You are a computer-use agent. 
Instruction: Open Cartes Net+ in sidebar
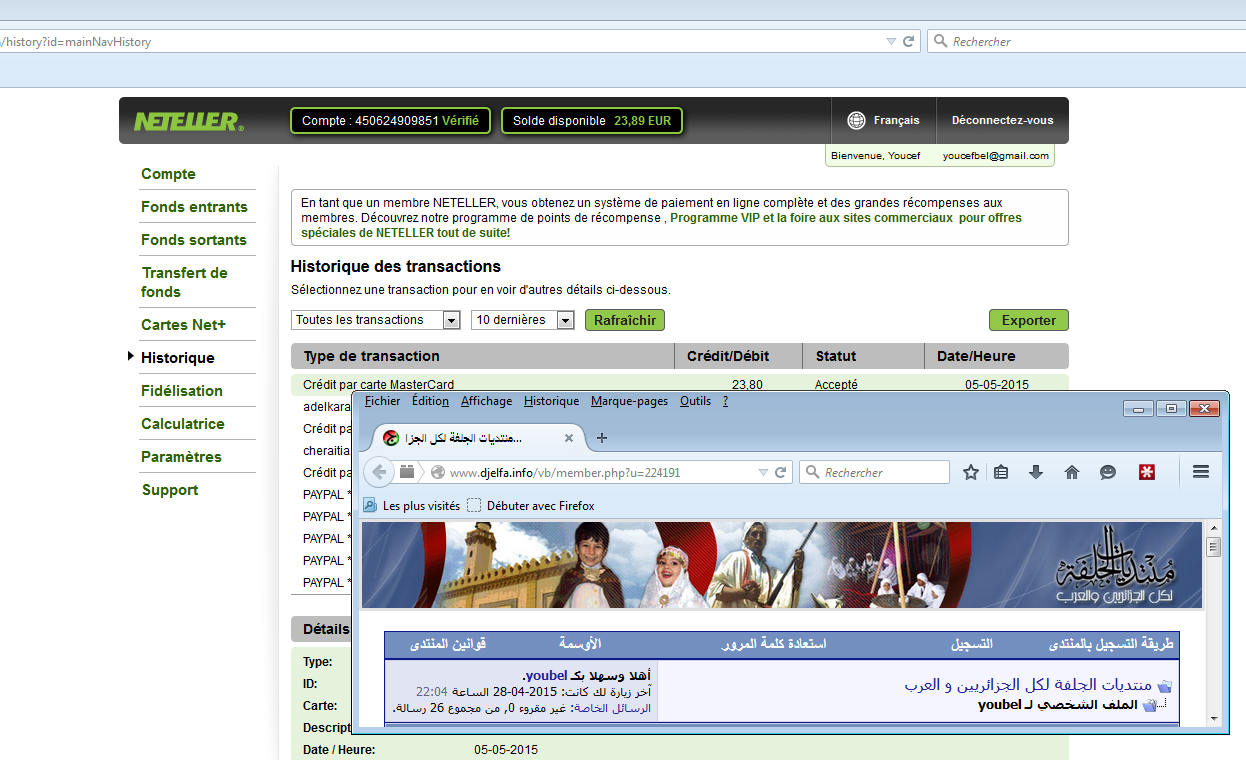tap(183, 325)
